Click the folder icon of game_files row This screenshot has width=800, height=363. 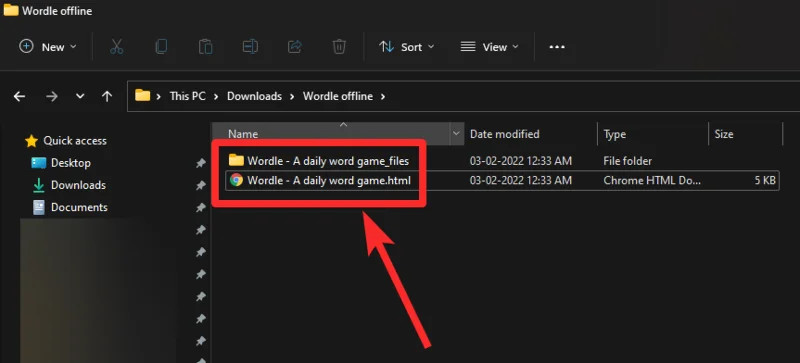236,160
